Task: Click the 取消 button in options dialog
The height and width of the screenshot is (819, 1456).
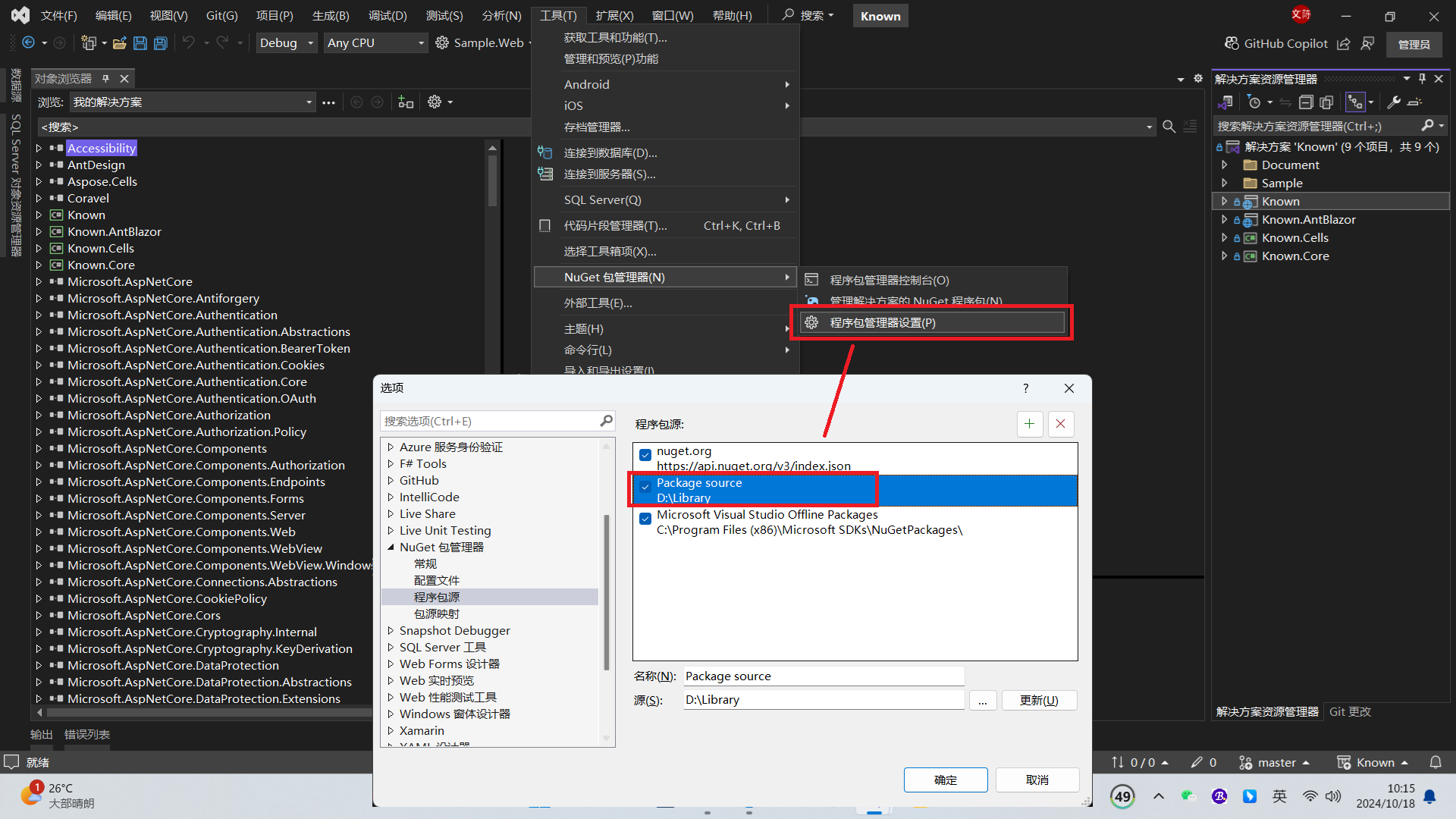Action: point(1037,780)
